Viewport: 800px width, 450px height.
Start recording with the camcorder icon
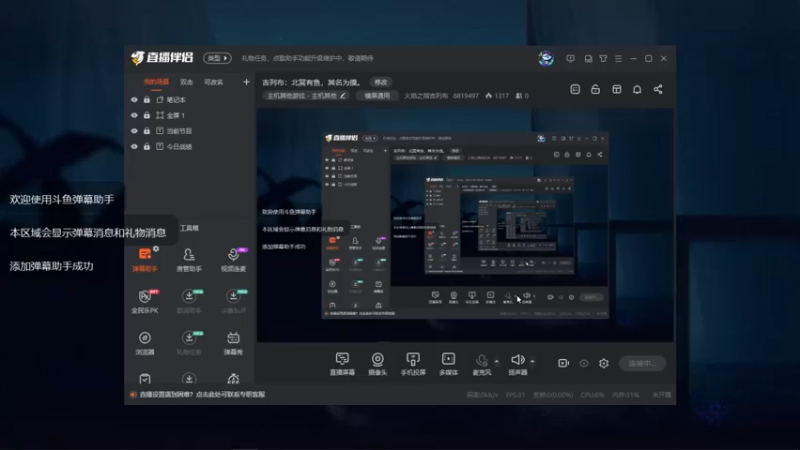[563, 363]
